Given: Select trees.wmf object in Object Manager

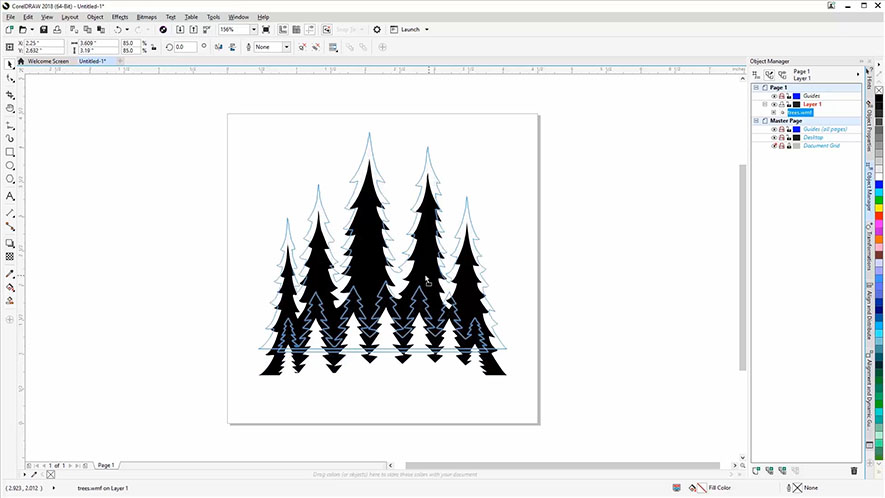Looking at the screenshot, I should coord(800,113).
